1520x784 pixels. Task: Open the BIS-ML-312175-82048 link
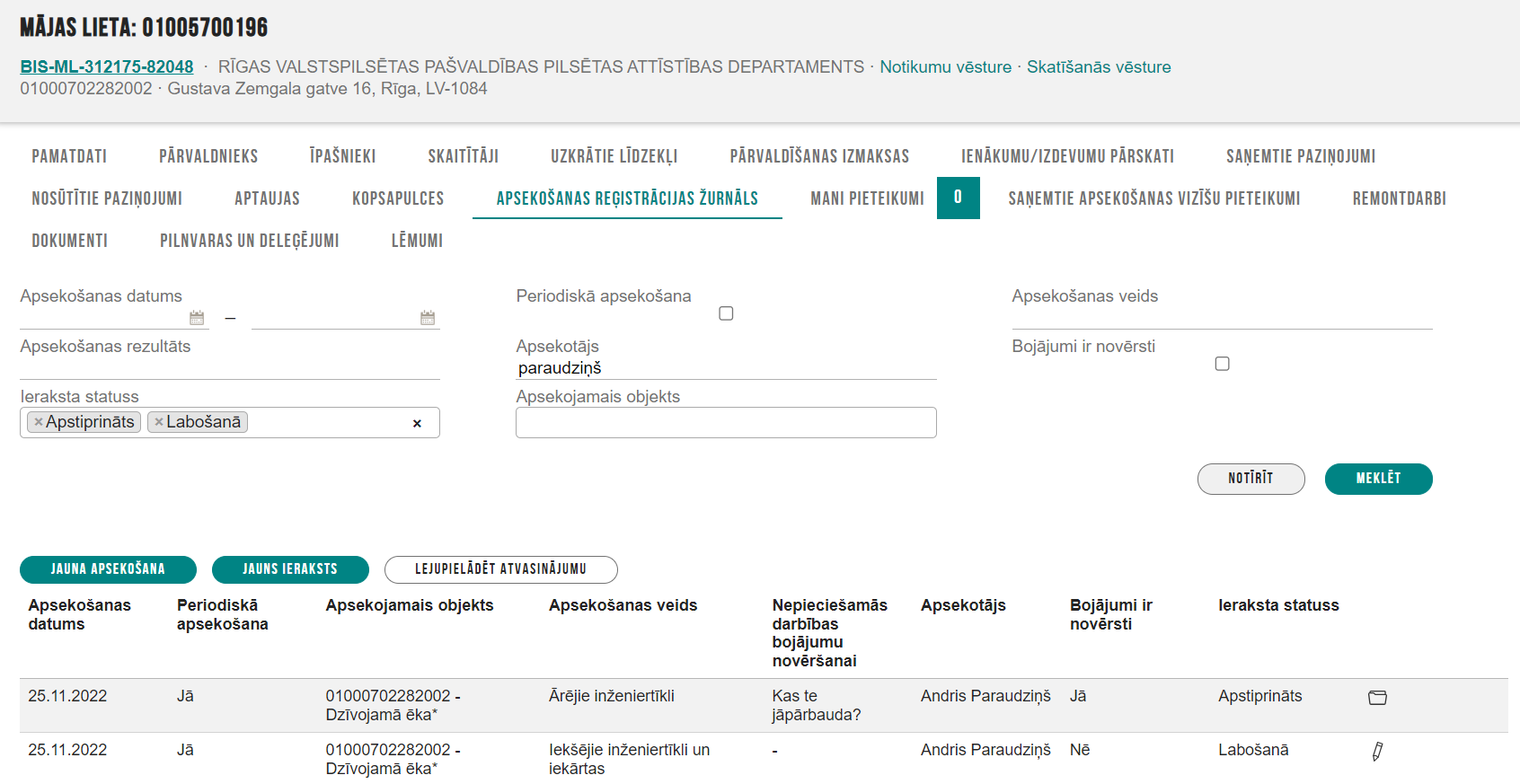107,67
